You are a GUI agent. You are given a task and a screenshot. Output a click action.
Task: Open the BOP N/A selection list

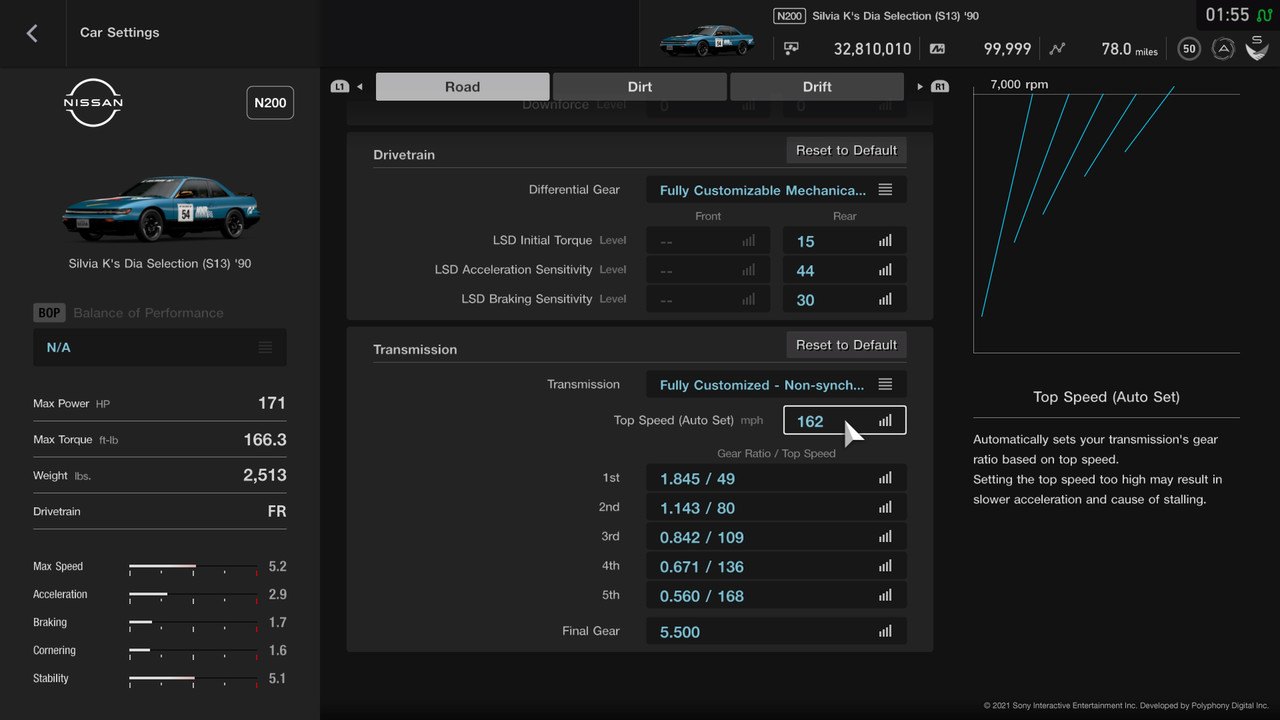[x=160, y=347]
